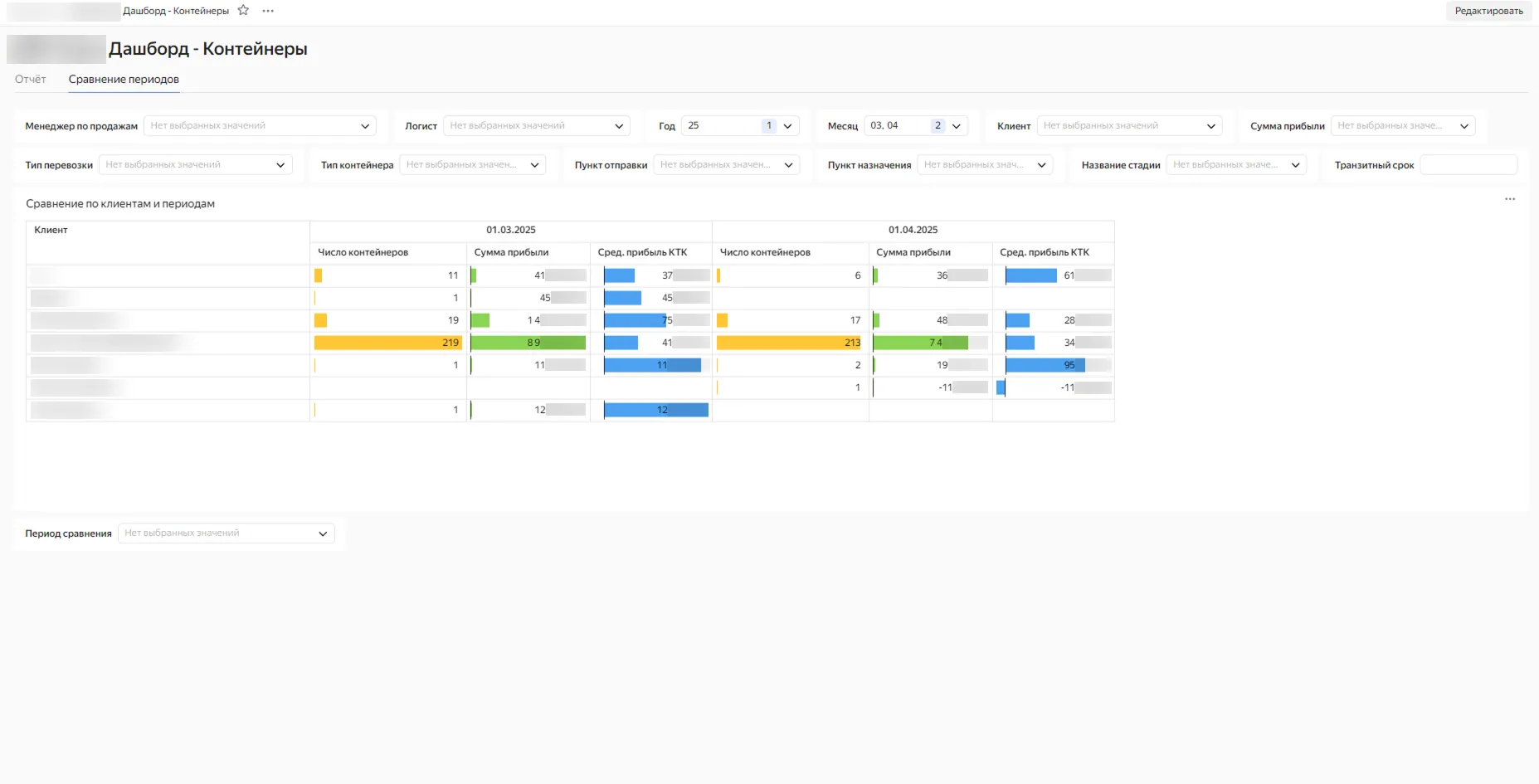The width and height of the screenshot is (1539, 784).
Task: Open the Пункт назначения dropdown
Action: 984,165
